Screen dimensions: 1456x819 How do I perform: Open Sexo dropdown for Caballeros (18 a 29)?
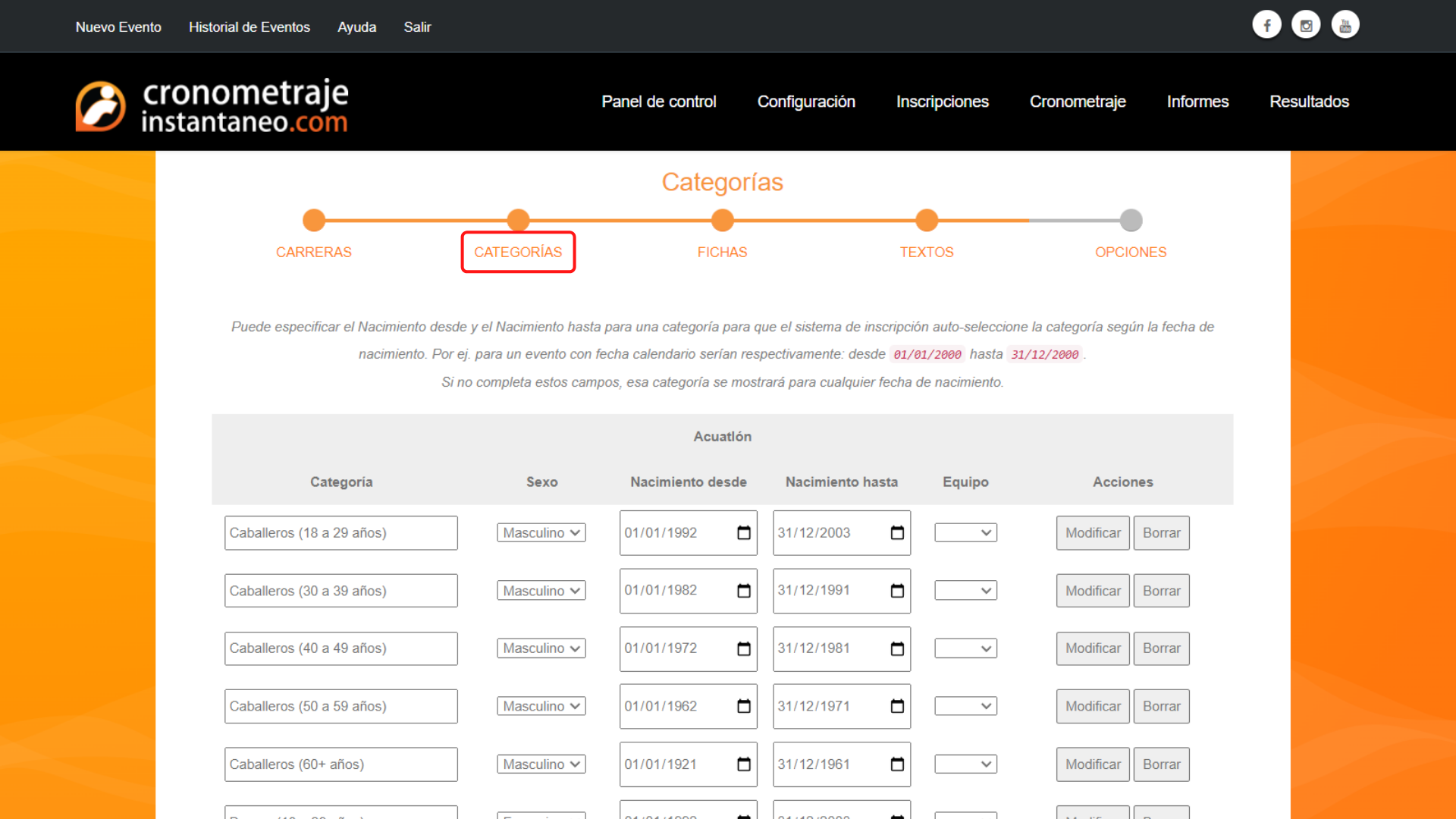click(x=541, y=532)
